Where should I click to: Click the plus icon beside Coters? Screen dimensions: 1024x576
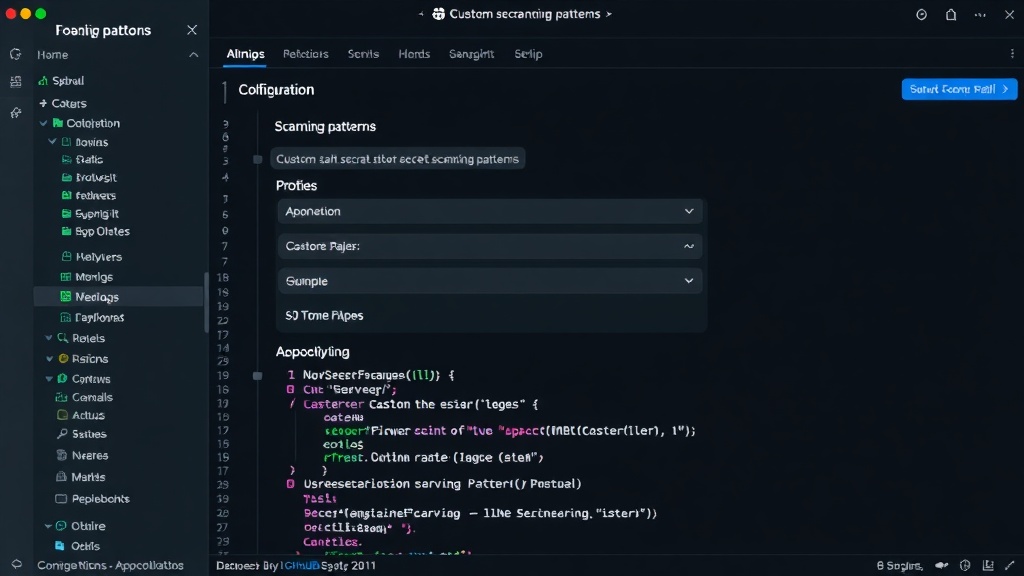coord(43,103)
